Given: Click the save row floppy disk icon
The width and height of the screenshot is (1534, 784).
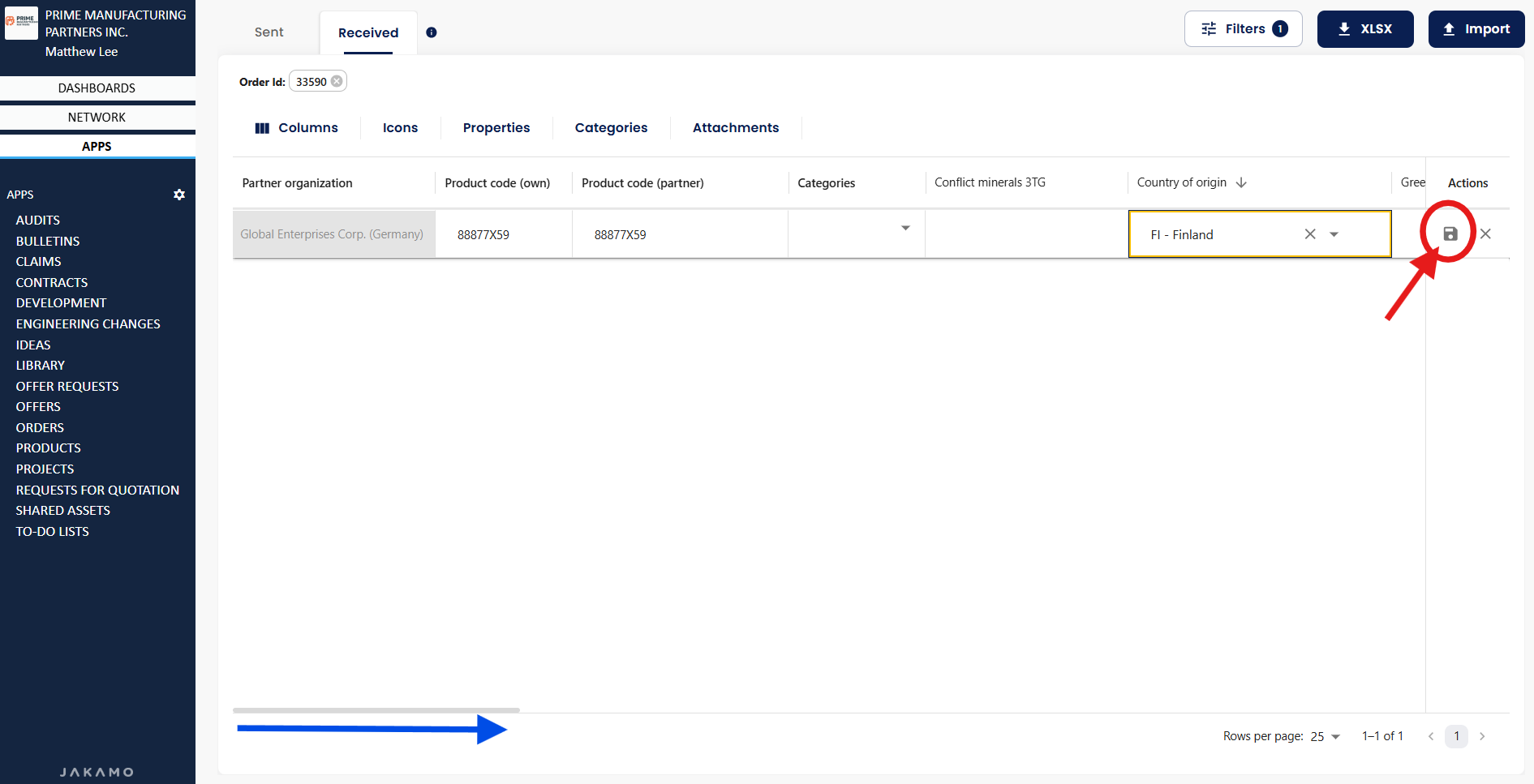Looking at the screenshot, I should pos(1450,234).
